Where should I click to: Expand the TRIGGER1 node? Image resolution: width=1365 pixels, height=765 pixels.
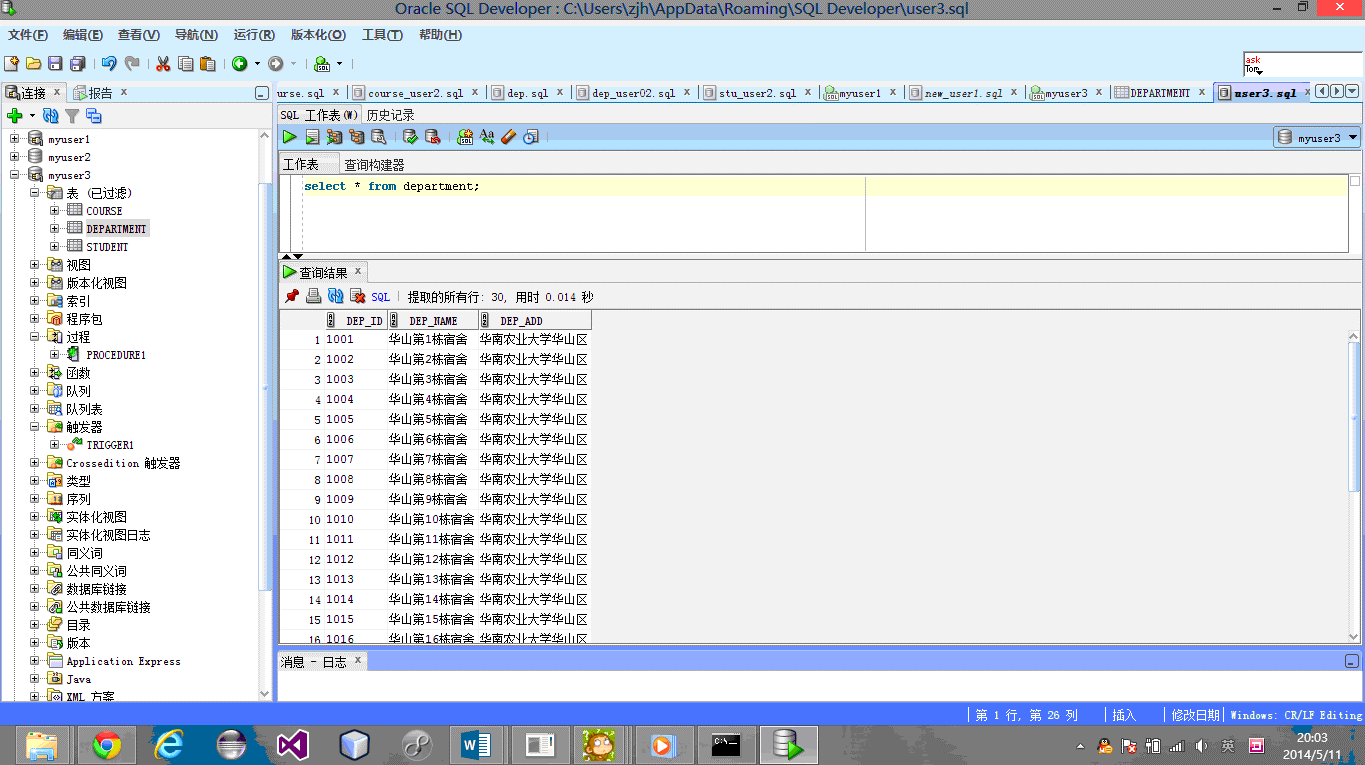point(55,445)
